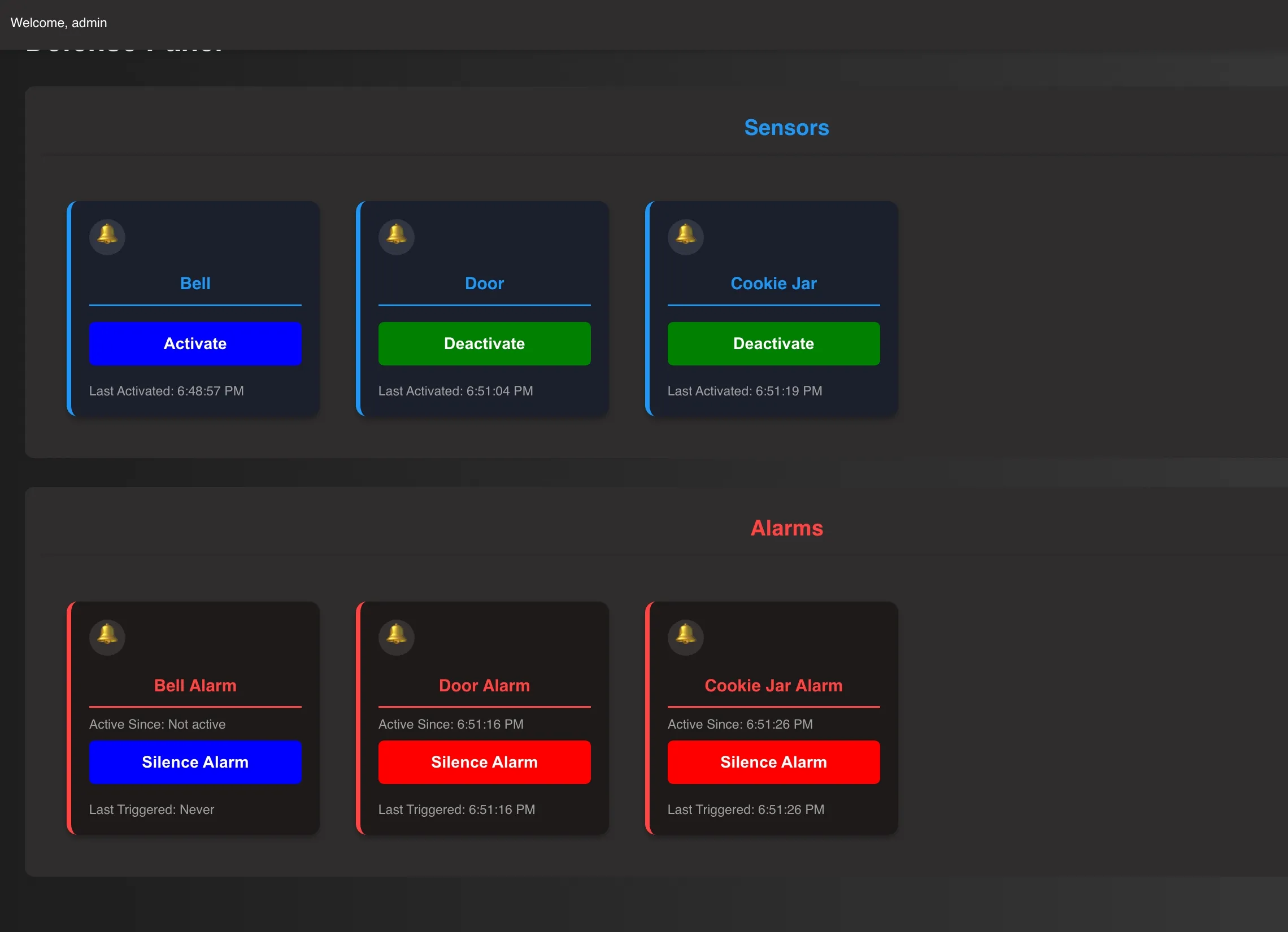Click Bell Alarm Last Triggered text

coord(151,809)
